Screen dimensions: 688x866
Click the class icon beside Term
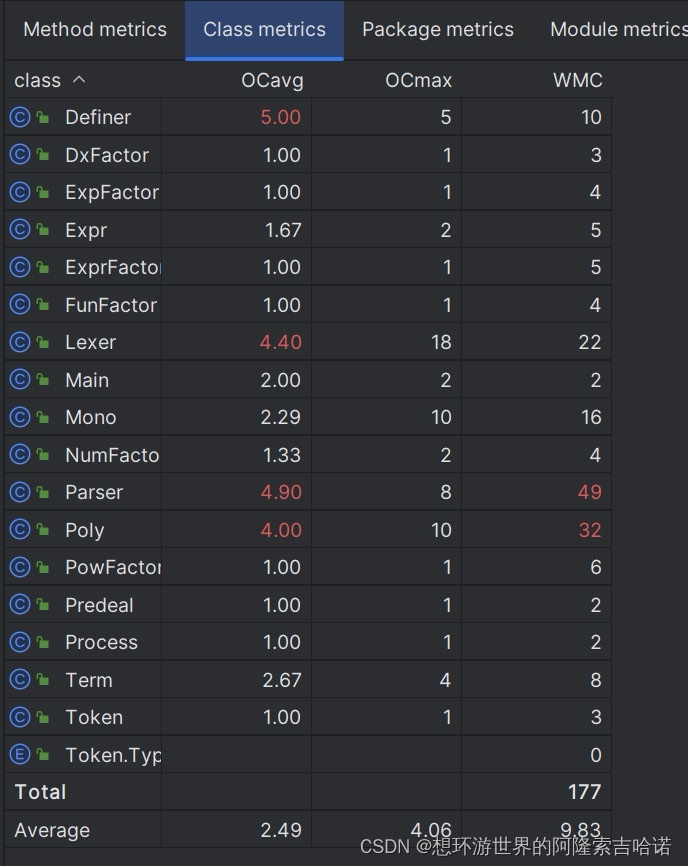(x=20, y=679)
